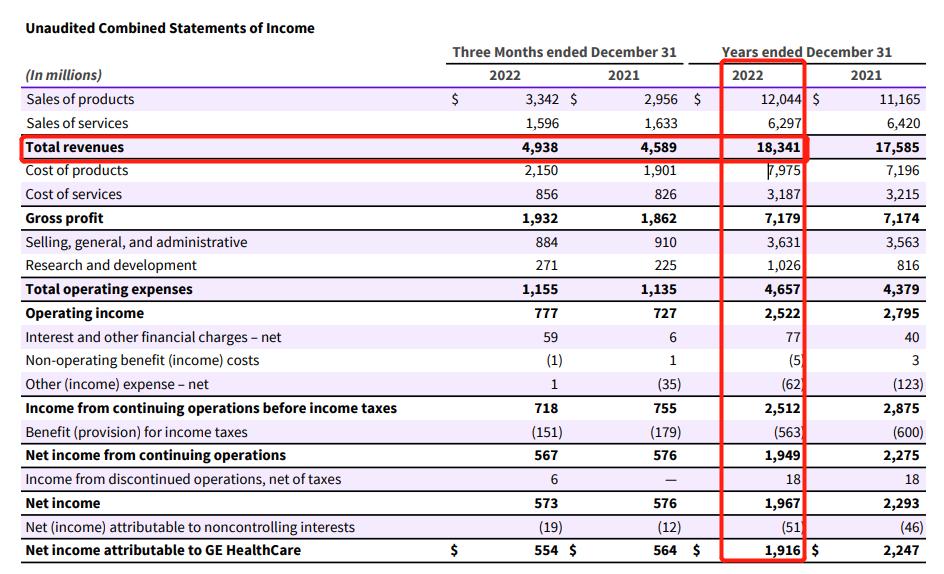
Task: Click gross profit value 7,179
Action: 782,218
